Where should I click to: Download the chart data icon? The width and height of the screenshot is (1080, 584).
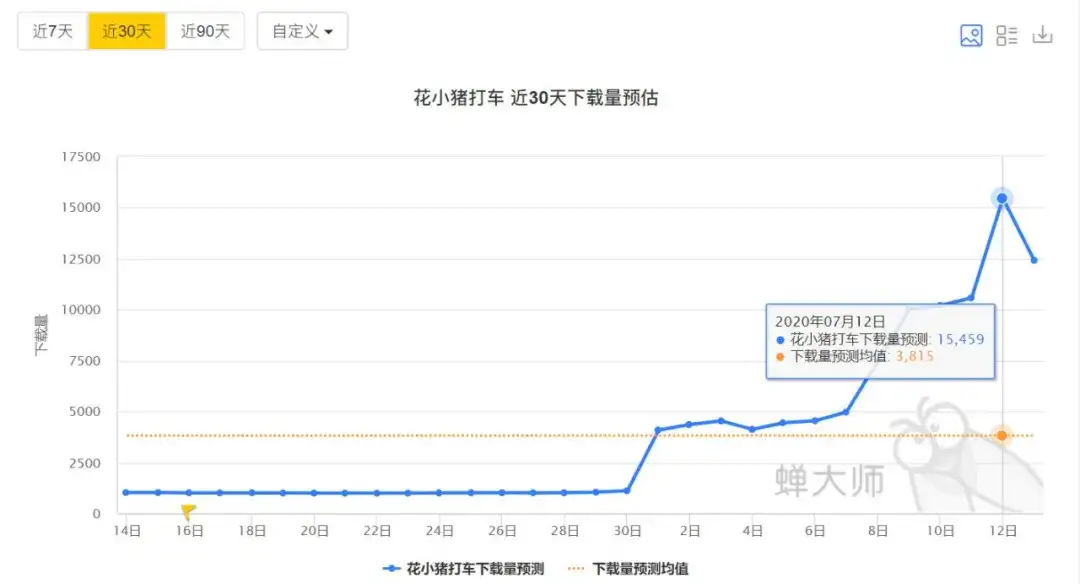click(x=1042, y=34)
